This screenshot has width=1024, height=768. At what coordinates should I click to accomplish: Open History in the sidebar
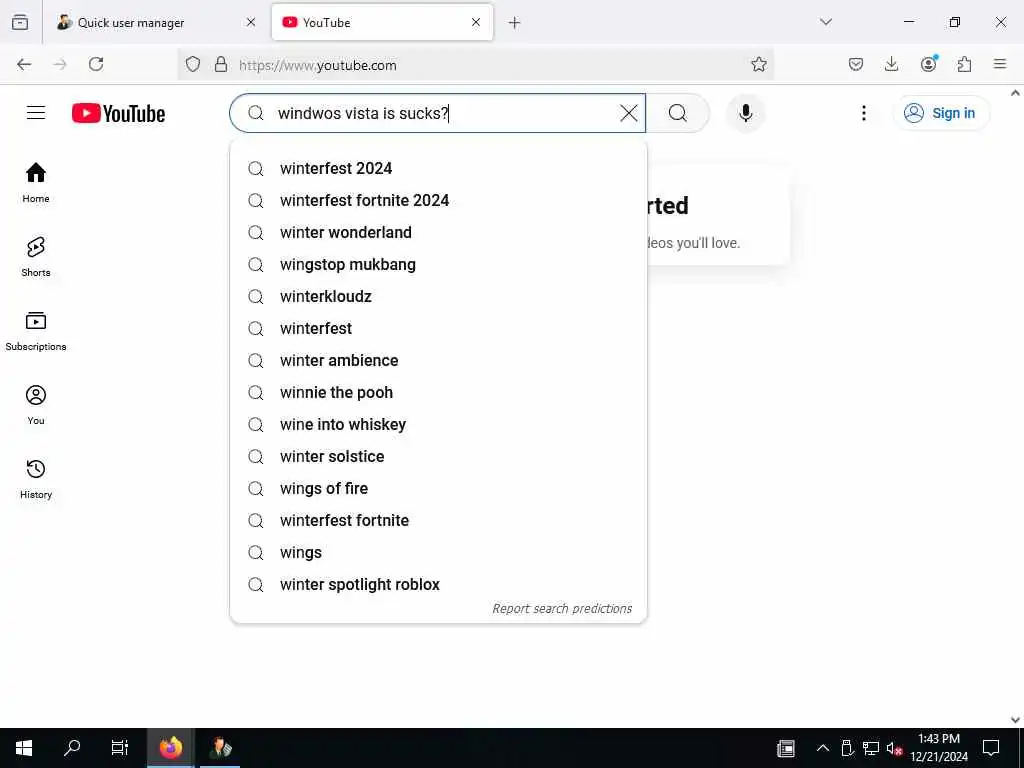point(36,479)
